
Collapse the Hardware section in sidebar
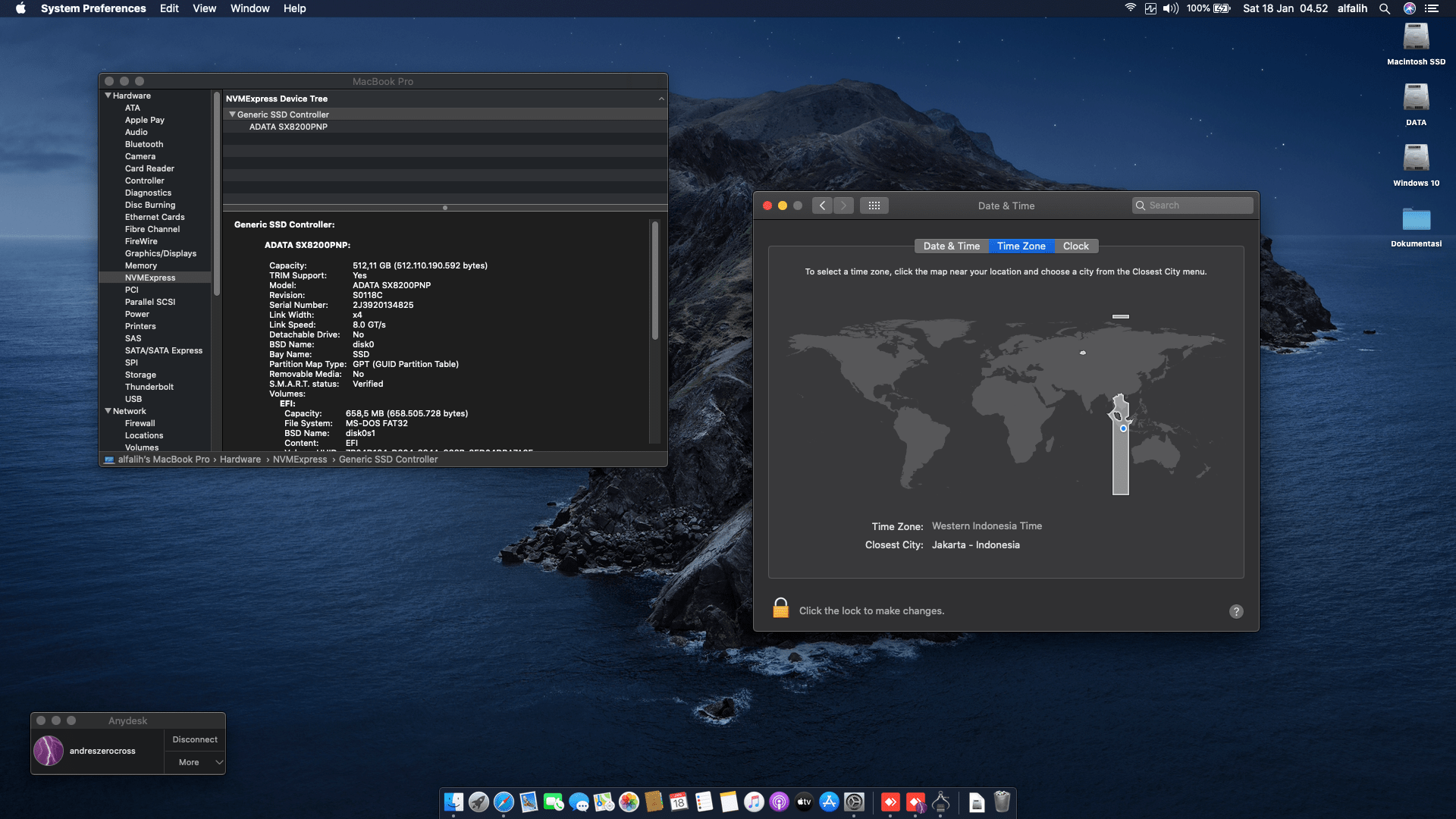coord(108,96)
